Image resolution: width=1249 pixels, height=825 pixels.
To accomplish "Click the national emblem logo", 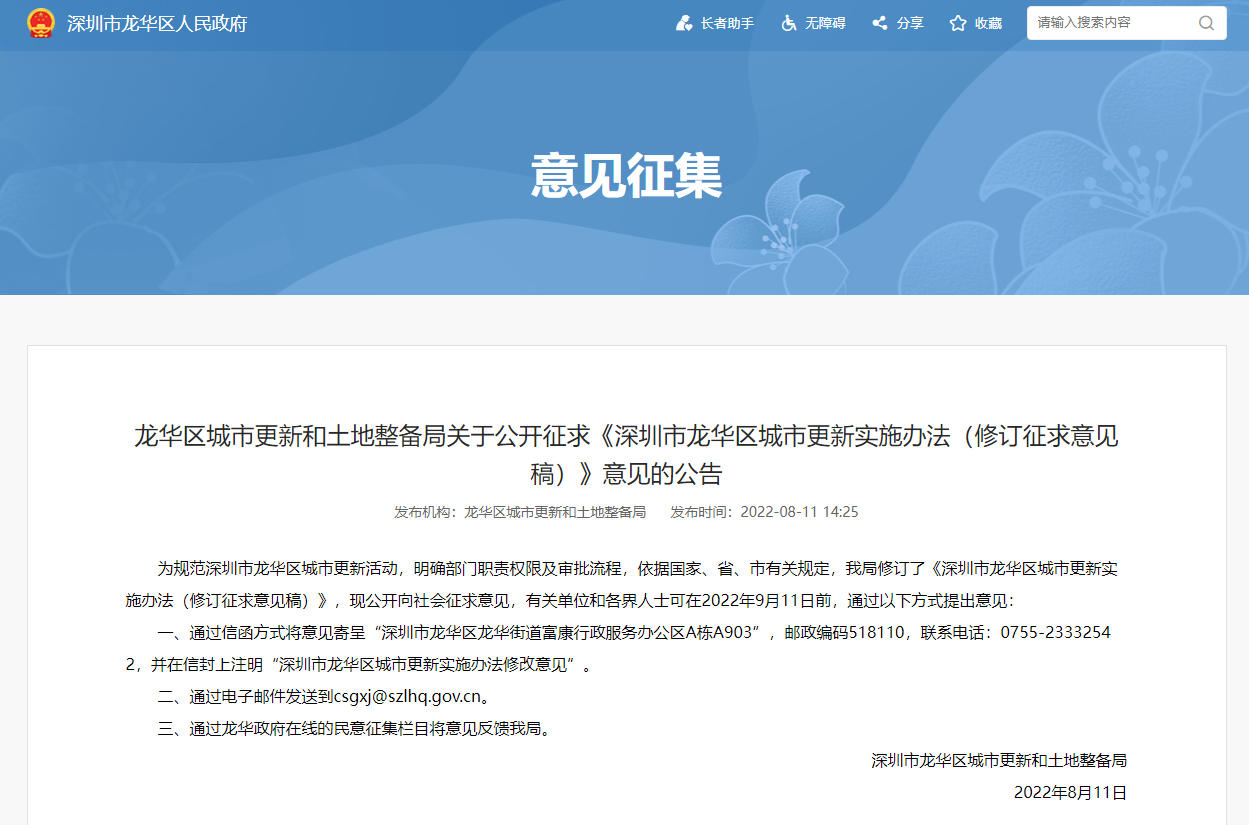I will 40,23.
